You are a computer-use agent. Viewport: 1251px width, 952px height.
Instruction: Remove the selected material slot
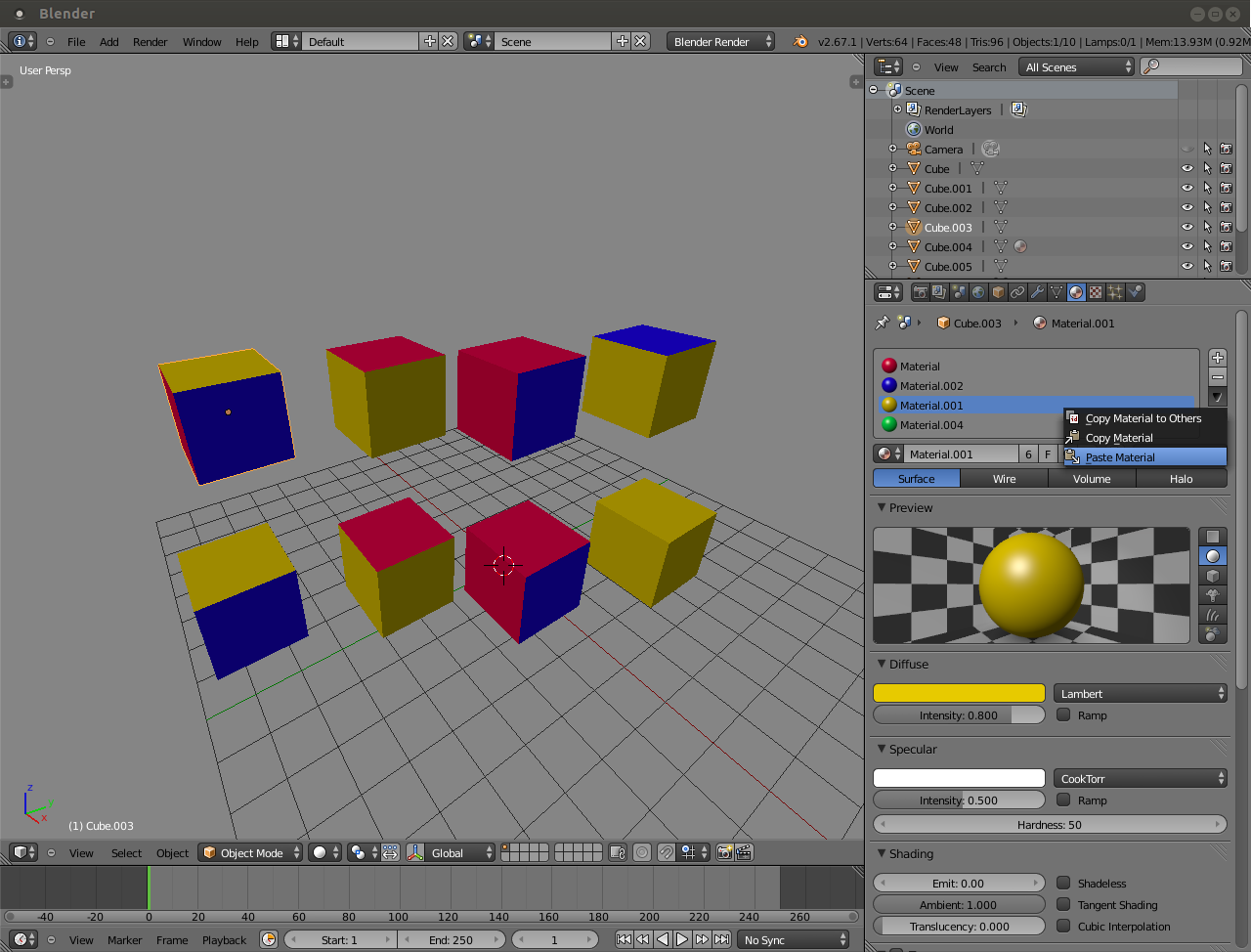pyautogui.click(x=1218, y=377)
